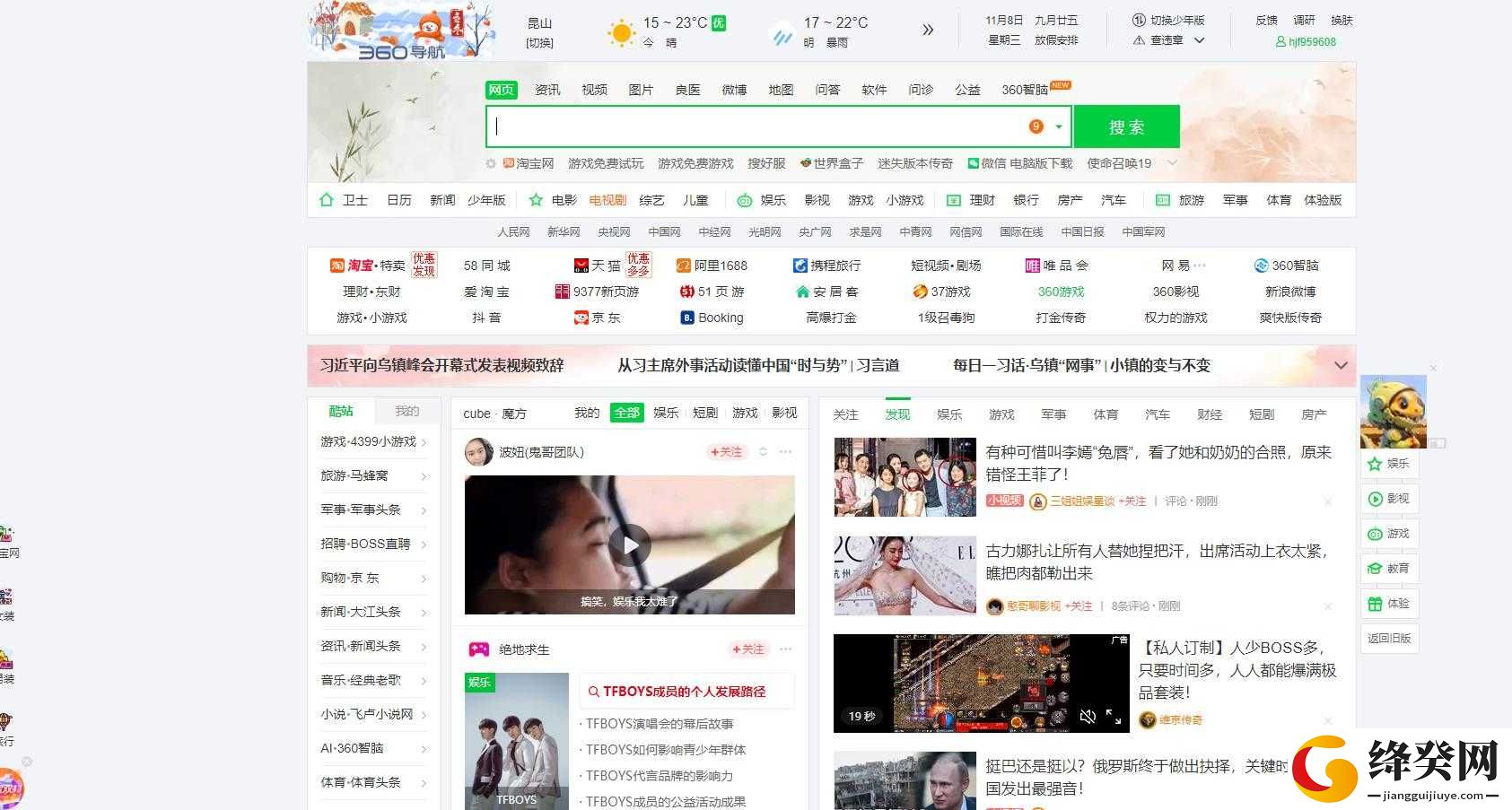Select 短剧 in cube 魔方 tabs
1512x810 pixels.
coord(705,413)
